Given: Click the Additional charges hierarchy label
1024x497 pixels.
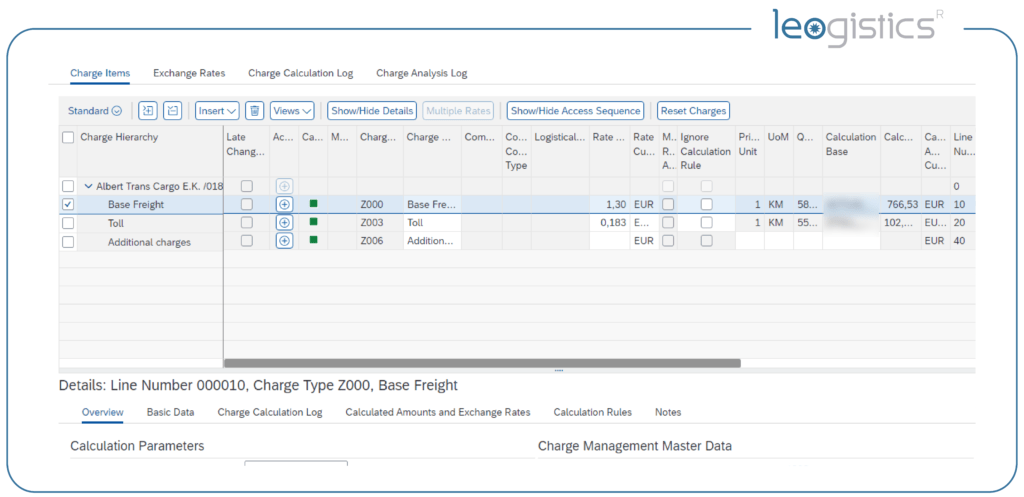Looking at the screenshot, I should click(150, 242).
